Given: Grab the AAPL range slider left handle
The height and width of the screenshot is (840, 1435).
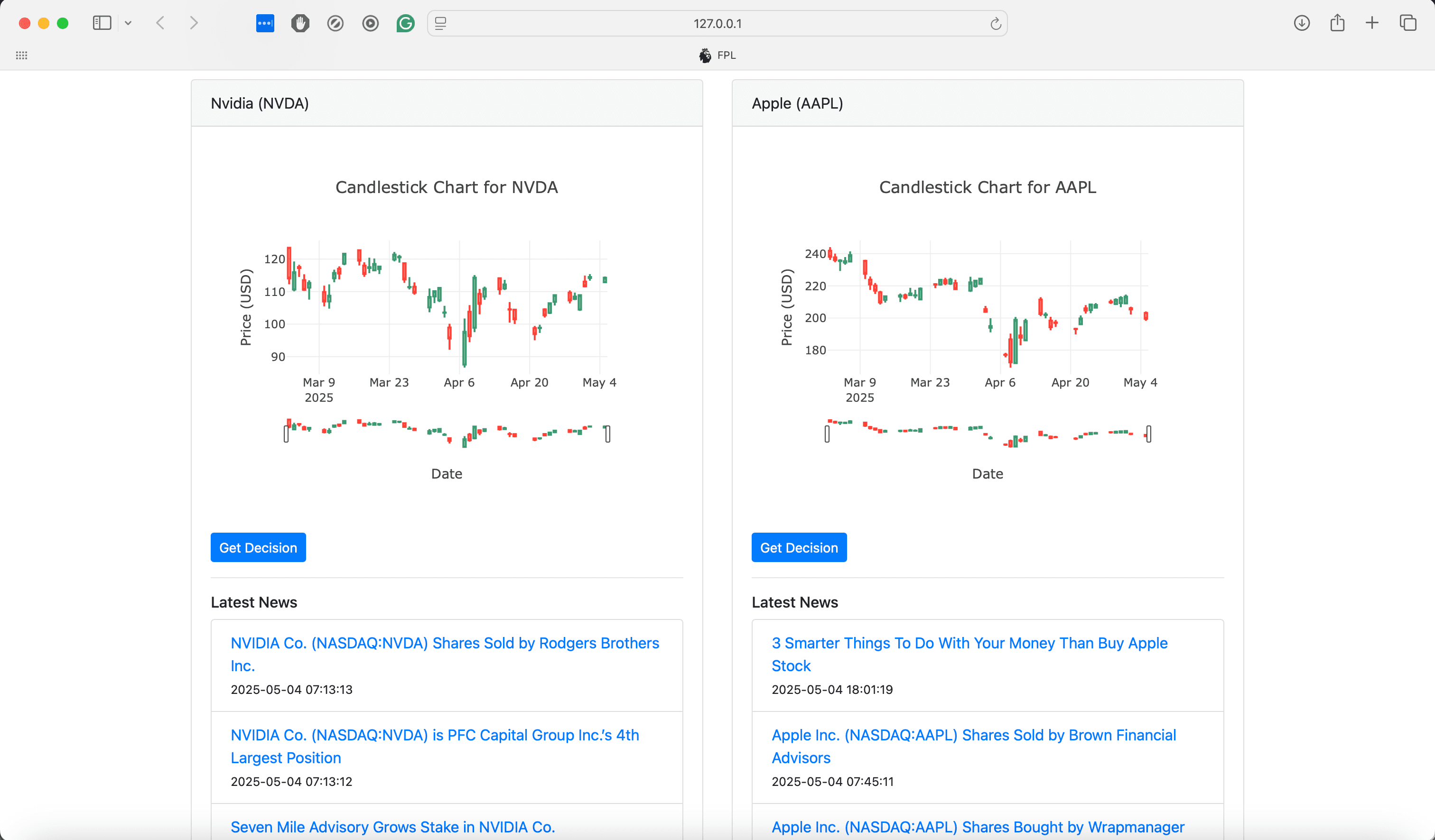Looking at the screenshot, I should [828, 434].
